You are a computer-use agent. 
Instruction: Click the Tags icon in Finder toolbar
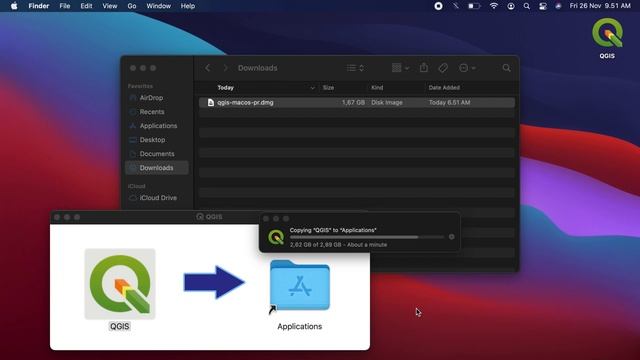click(443, 68)
